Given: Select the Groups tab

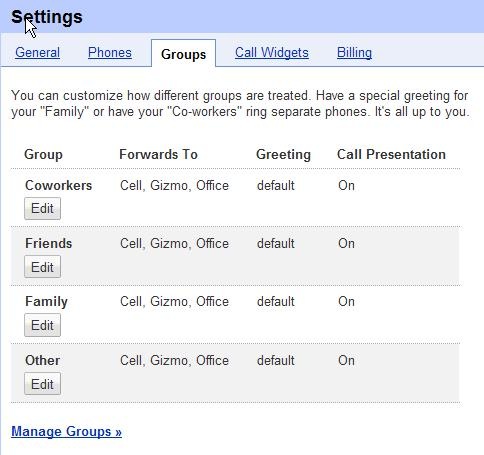Looking at the screenshot, I should coord(183,54).
